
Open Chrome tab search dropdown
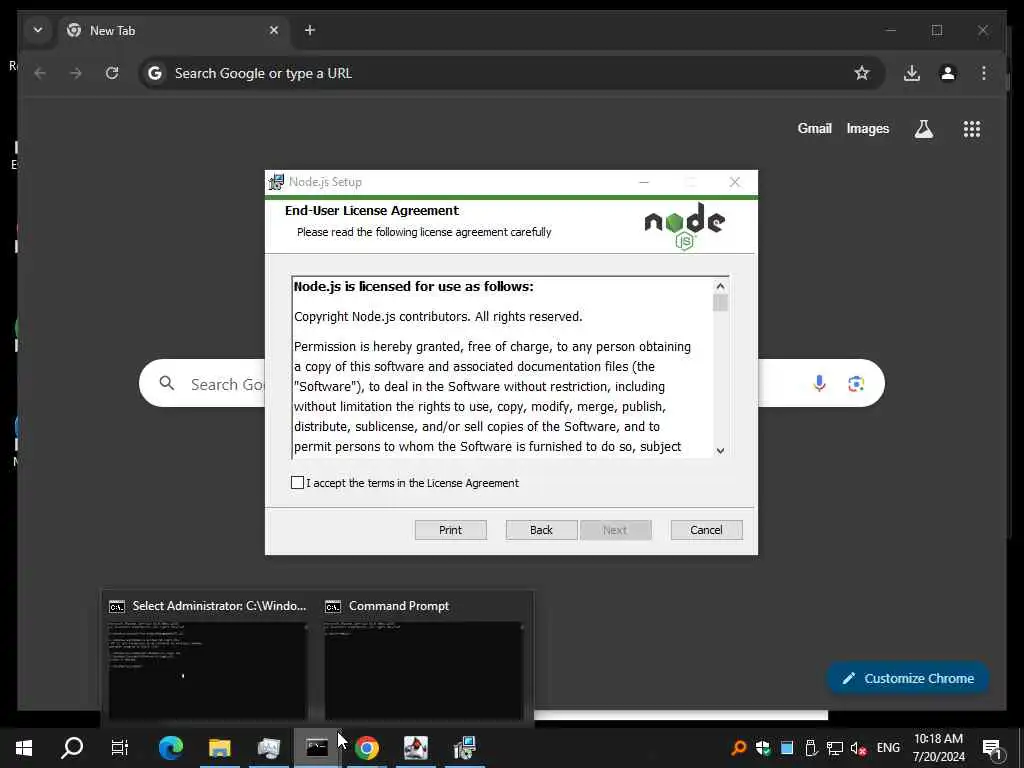click(38, 30)
